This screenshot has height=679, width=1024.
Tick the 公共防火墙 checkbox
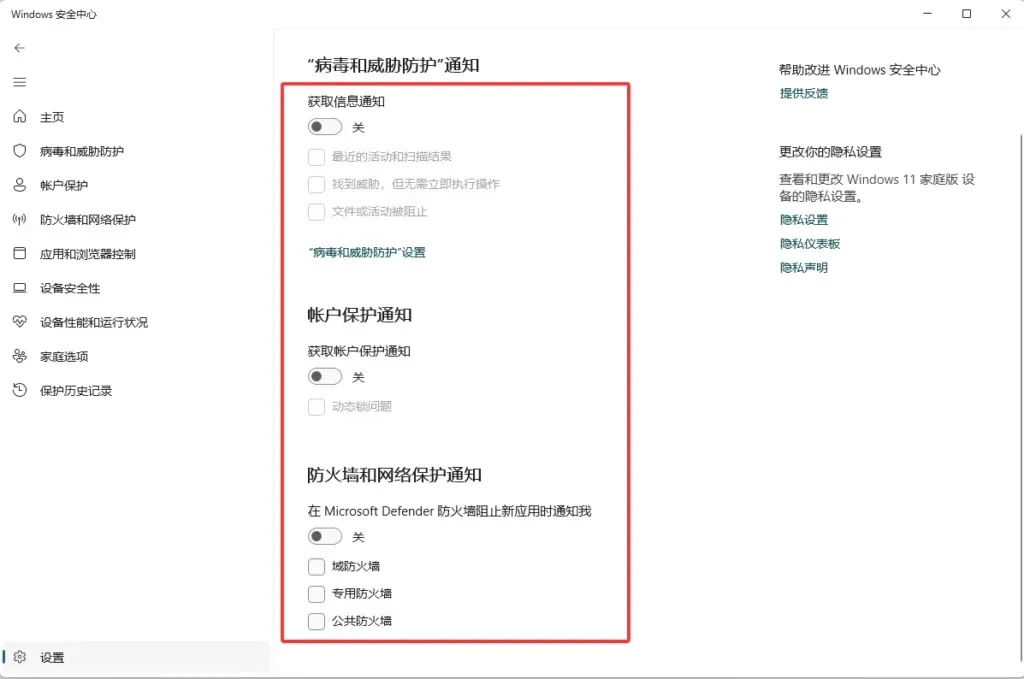[317, 621]
